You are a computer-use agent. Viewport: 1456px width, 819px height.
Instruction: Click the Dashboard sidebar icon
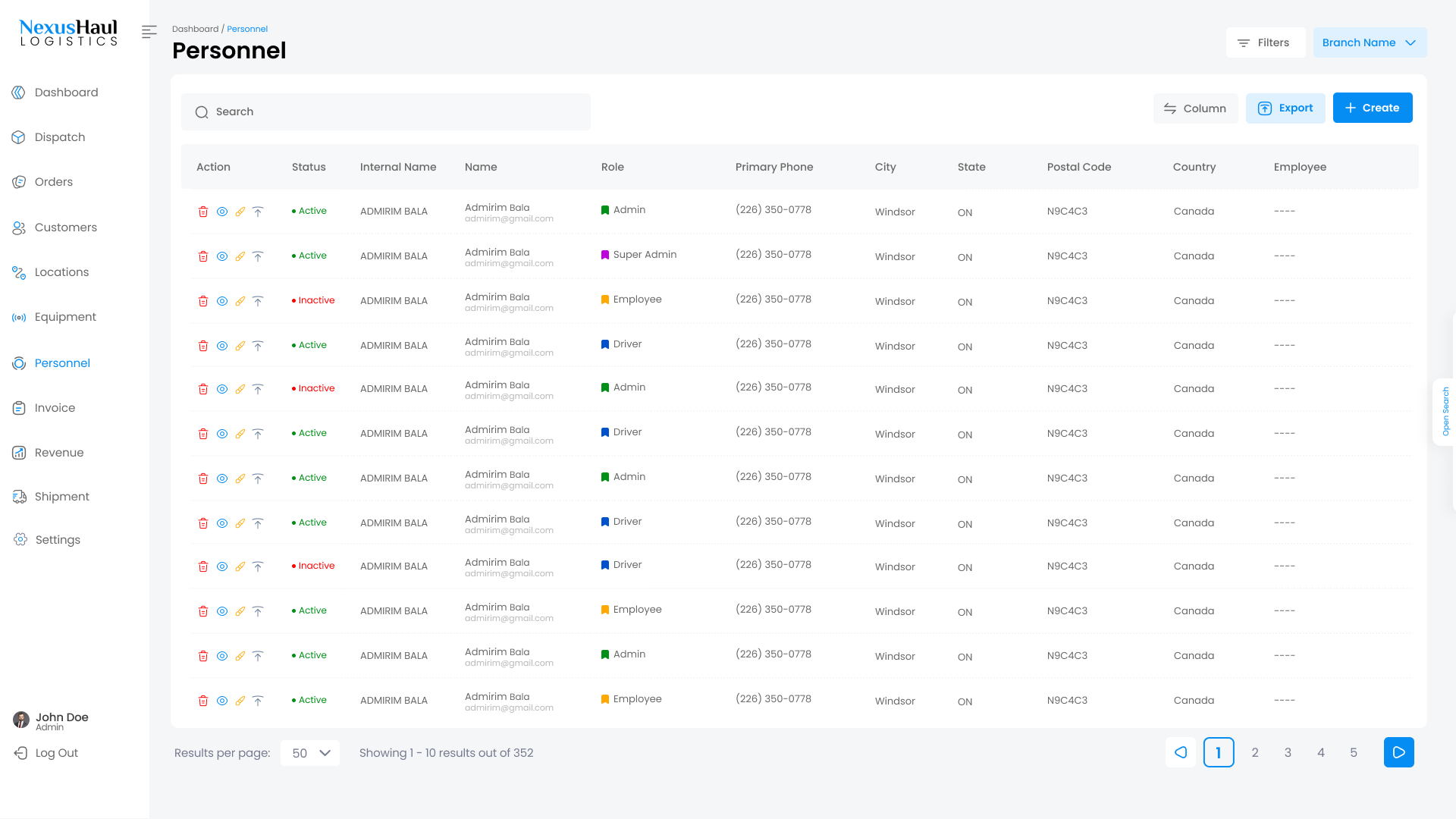tap(19, 93)
